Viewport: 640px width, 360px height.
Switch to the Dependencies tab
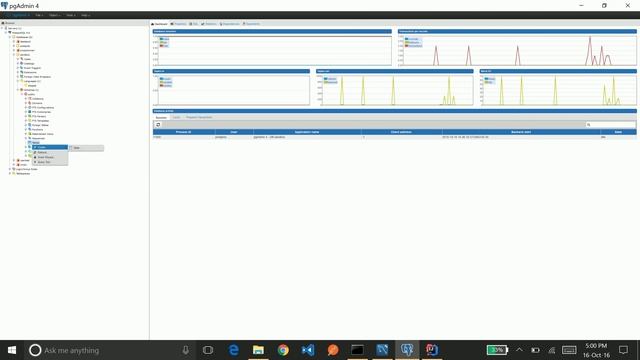pyautogui.click(x=230, y=24)
